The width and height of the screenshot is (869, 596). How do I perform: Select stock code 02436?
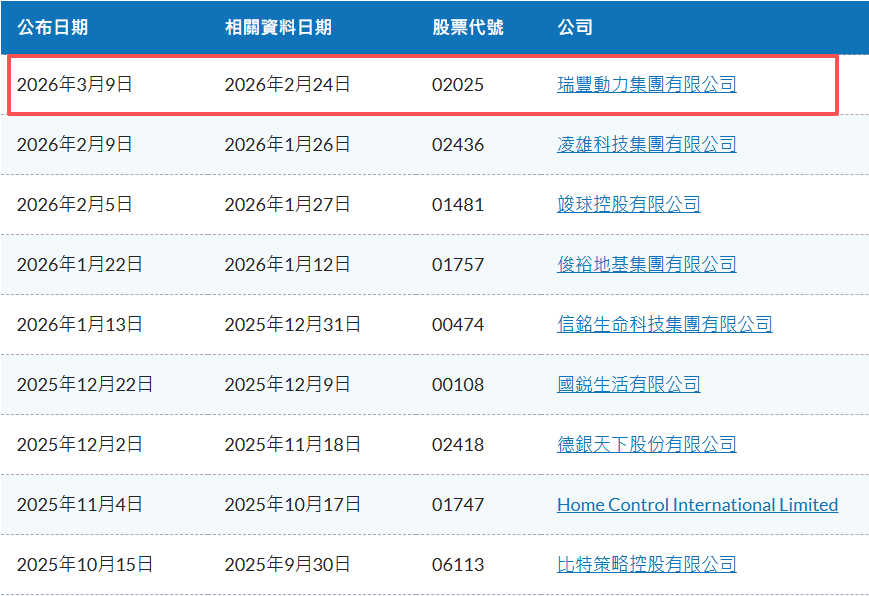click(458, 145)
